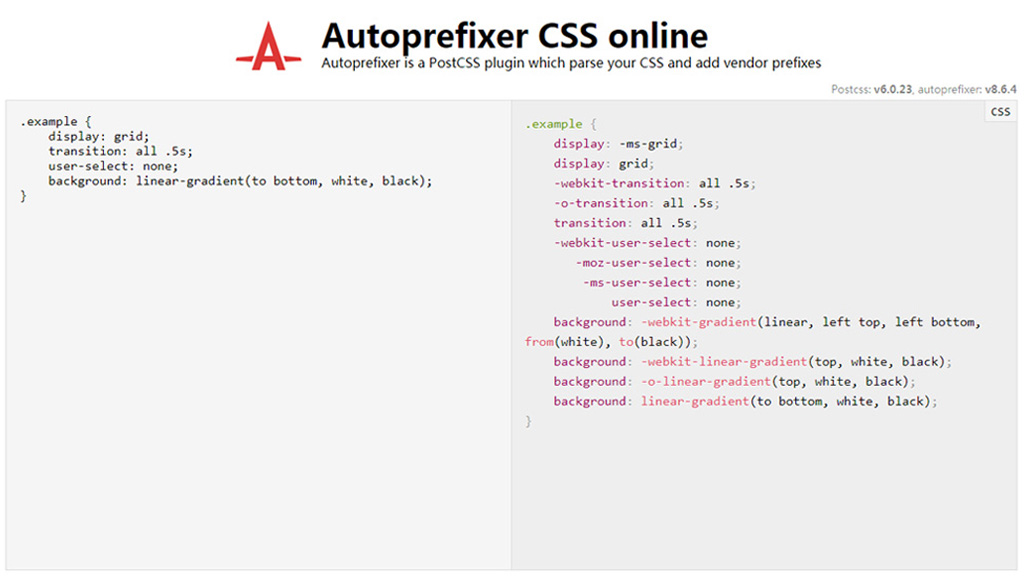
Task: Click '-webkit-user-select: none;' output line
Action: 647,243
